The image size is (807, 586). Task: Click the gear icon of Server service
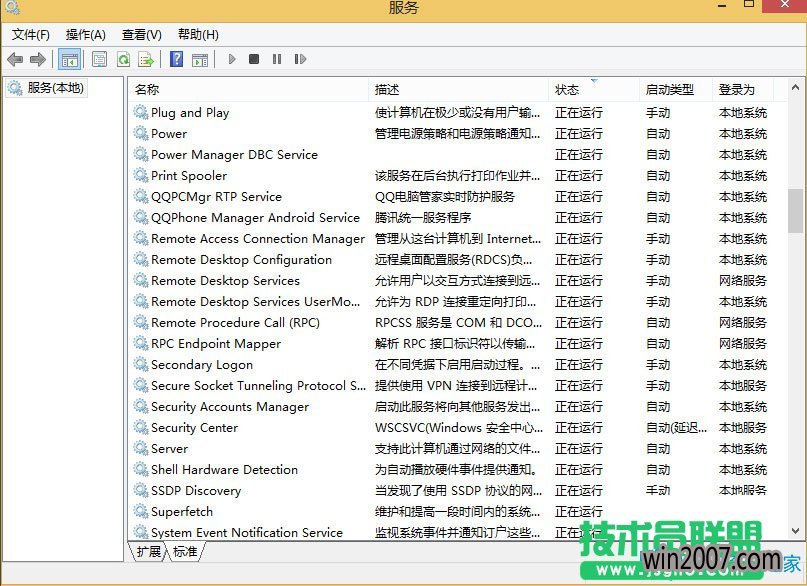tap(141, 448)
